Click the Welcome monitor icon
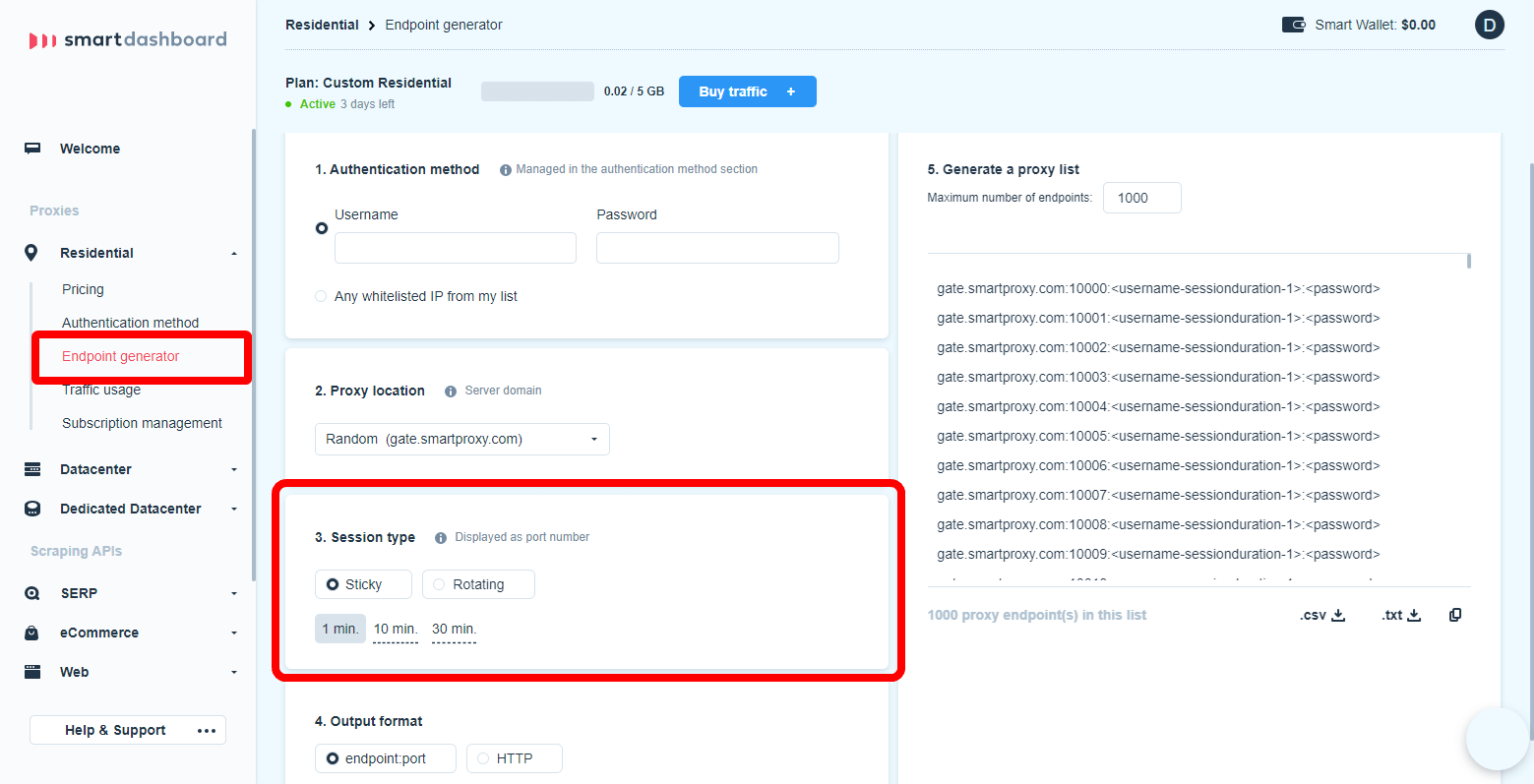This screenshot has width=1534, height=784. [32, 149]
